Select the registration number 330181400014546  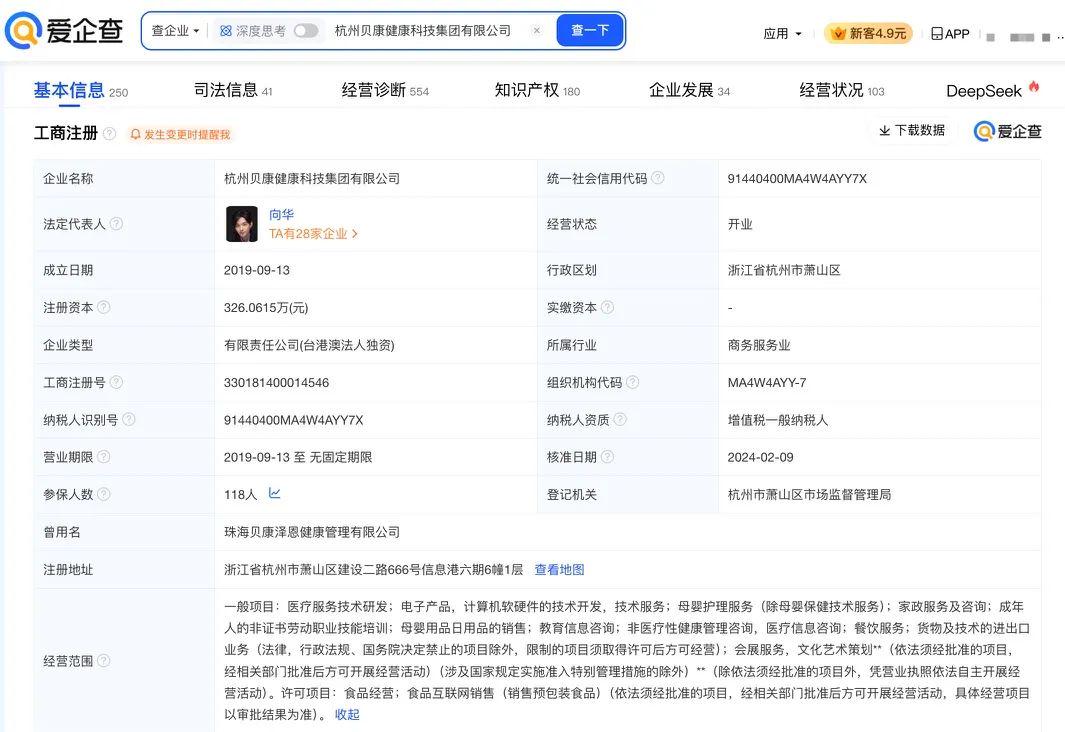[x=276, y=382]
